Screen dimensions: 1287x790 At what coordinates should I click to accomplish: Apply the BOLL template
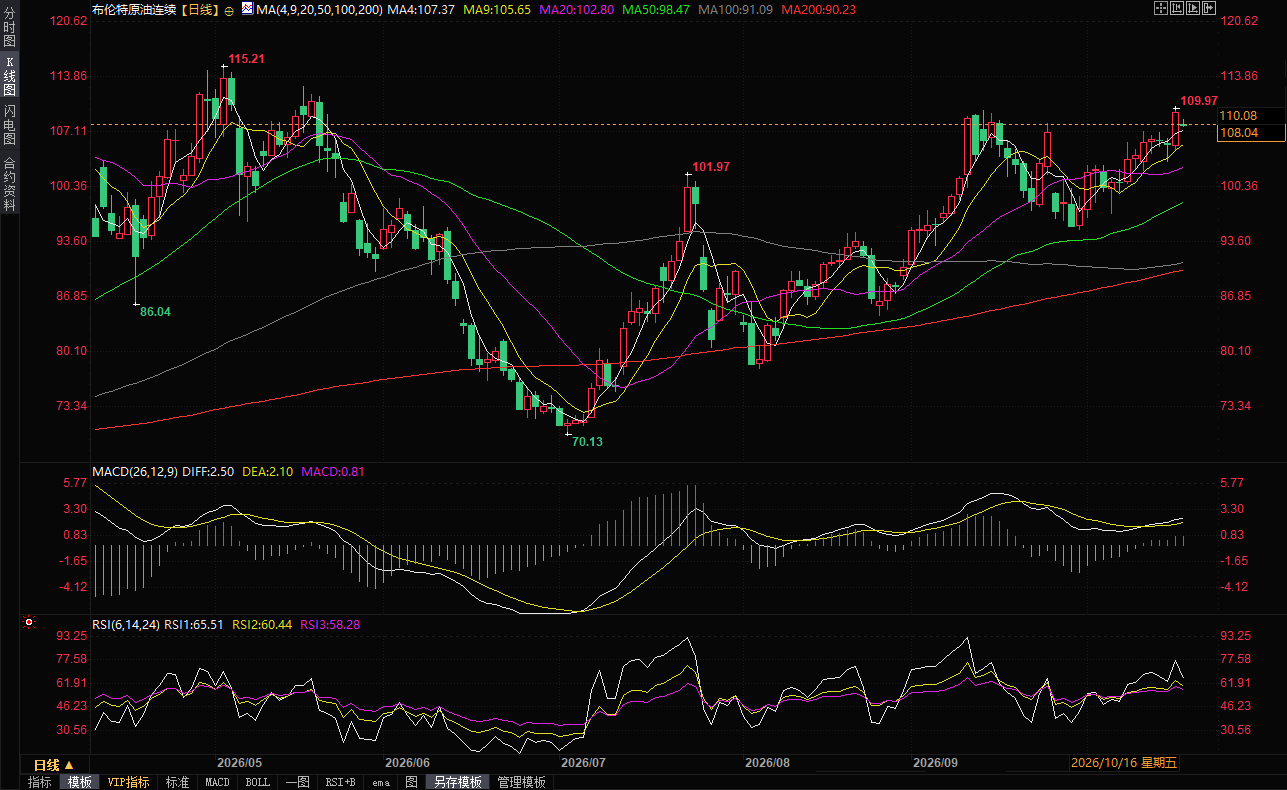tap(258, 782)
